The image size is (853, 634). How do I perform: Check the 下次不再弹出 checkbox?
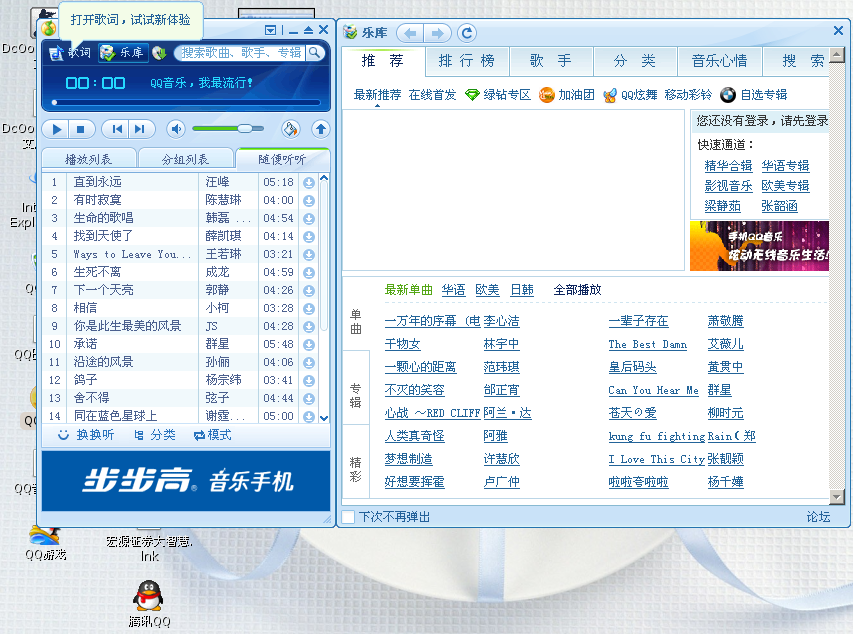tap(348, 516)
